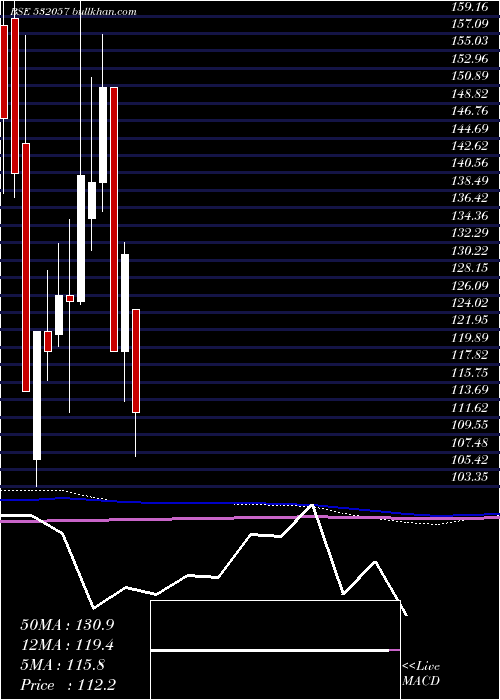Click the 117.82 price axis label
Screen dimensions: 500x700
tap(469, 355)
